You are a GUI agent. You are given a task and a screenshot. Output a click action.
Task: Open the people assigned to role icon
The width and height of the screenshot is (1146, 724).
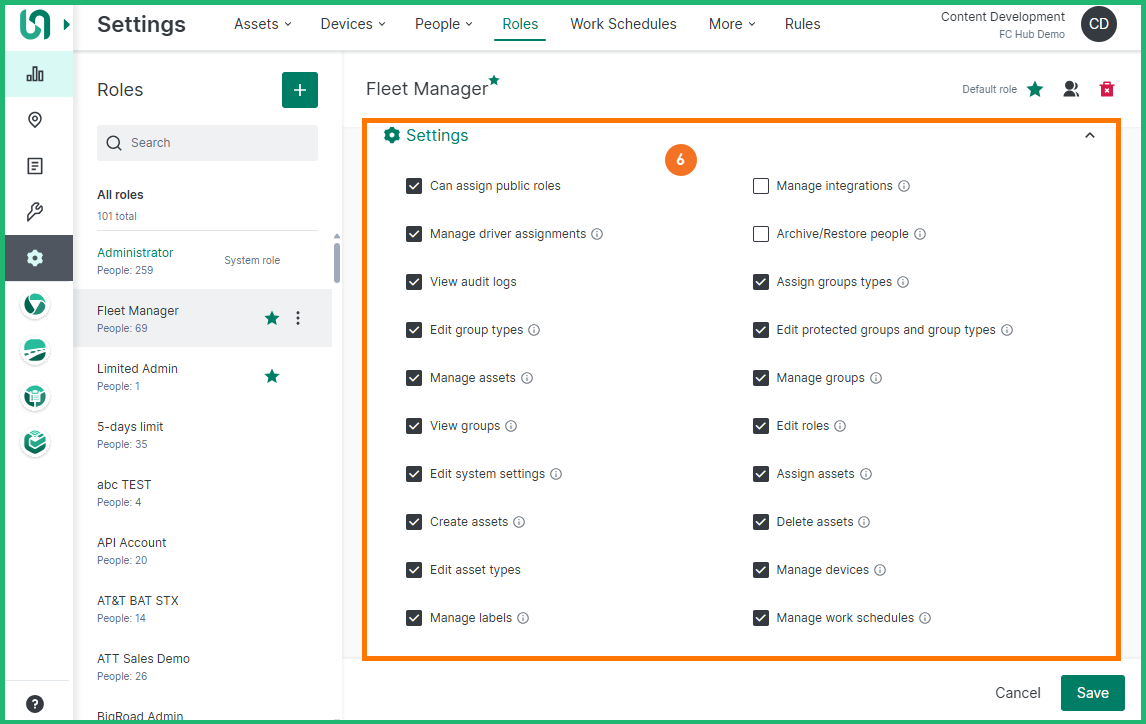click(x=1071, y=89)
